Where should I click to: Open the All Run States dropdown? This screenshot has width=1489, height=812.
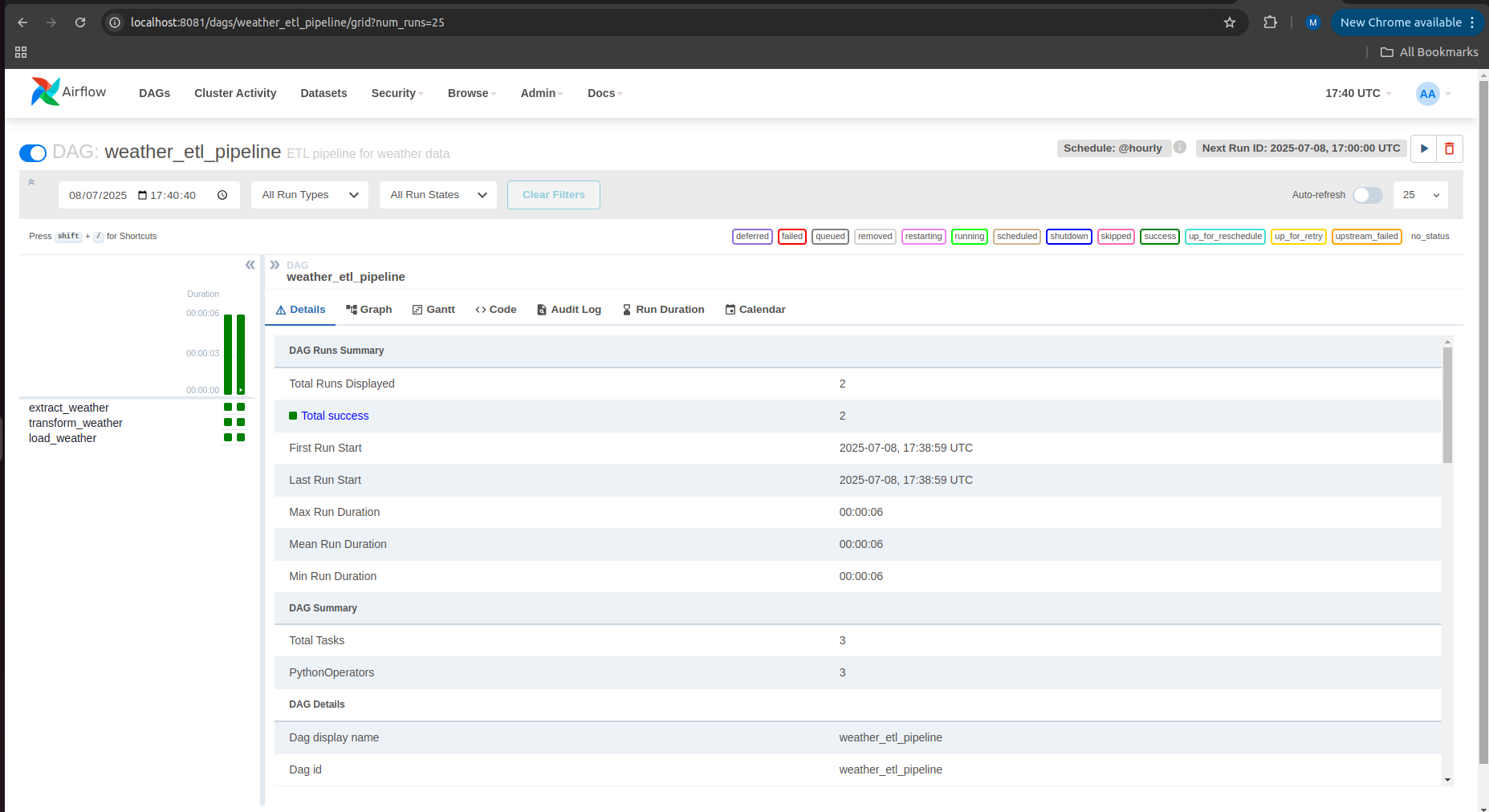pos(438,195)
